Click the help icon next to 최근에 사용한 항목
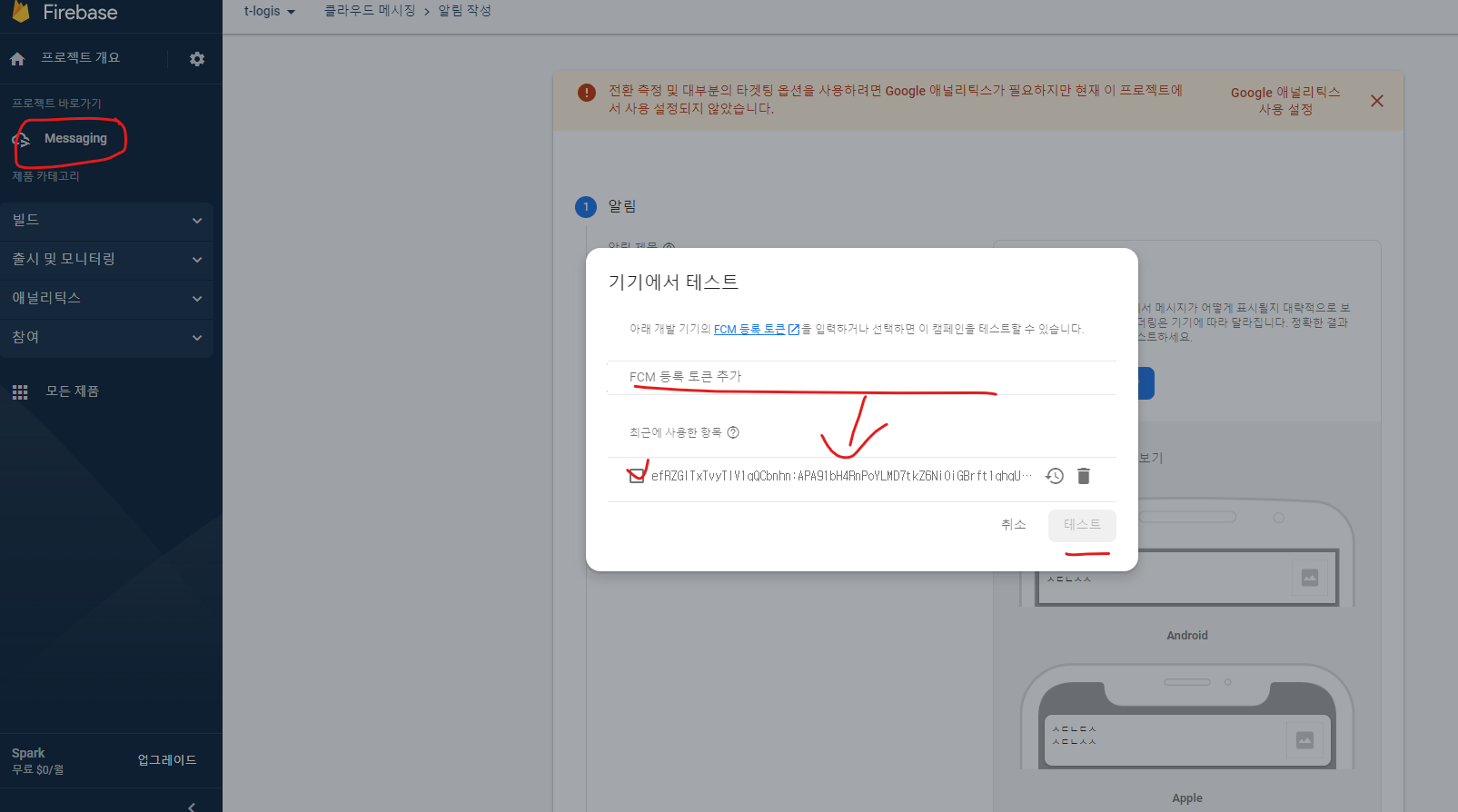 point(733,432)
